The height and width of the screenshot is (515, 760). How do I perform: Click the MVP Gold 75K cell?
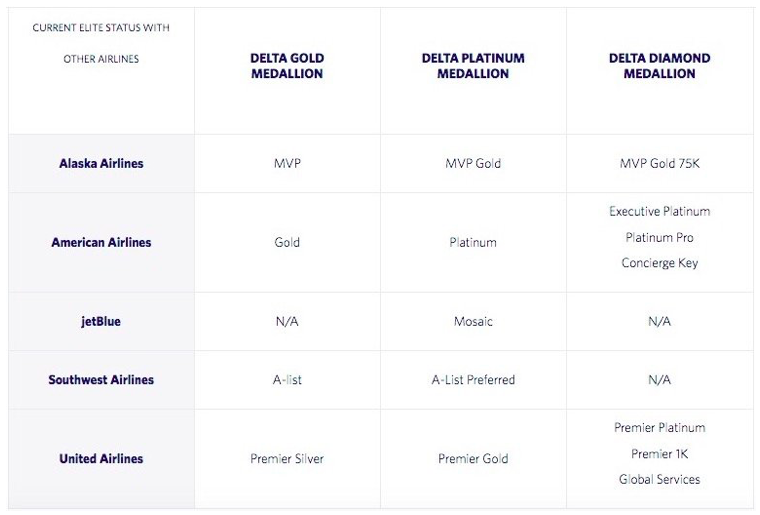pyautogui.click(x=659, y=164)
